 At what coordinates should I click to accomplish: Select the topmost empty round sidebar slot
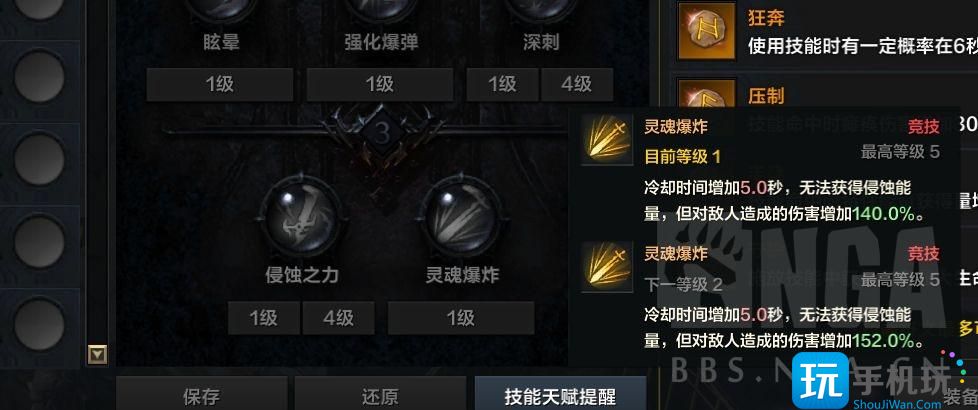coord(39,6)
